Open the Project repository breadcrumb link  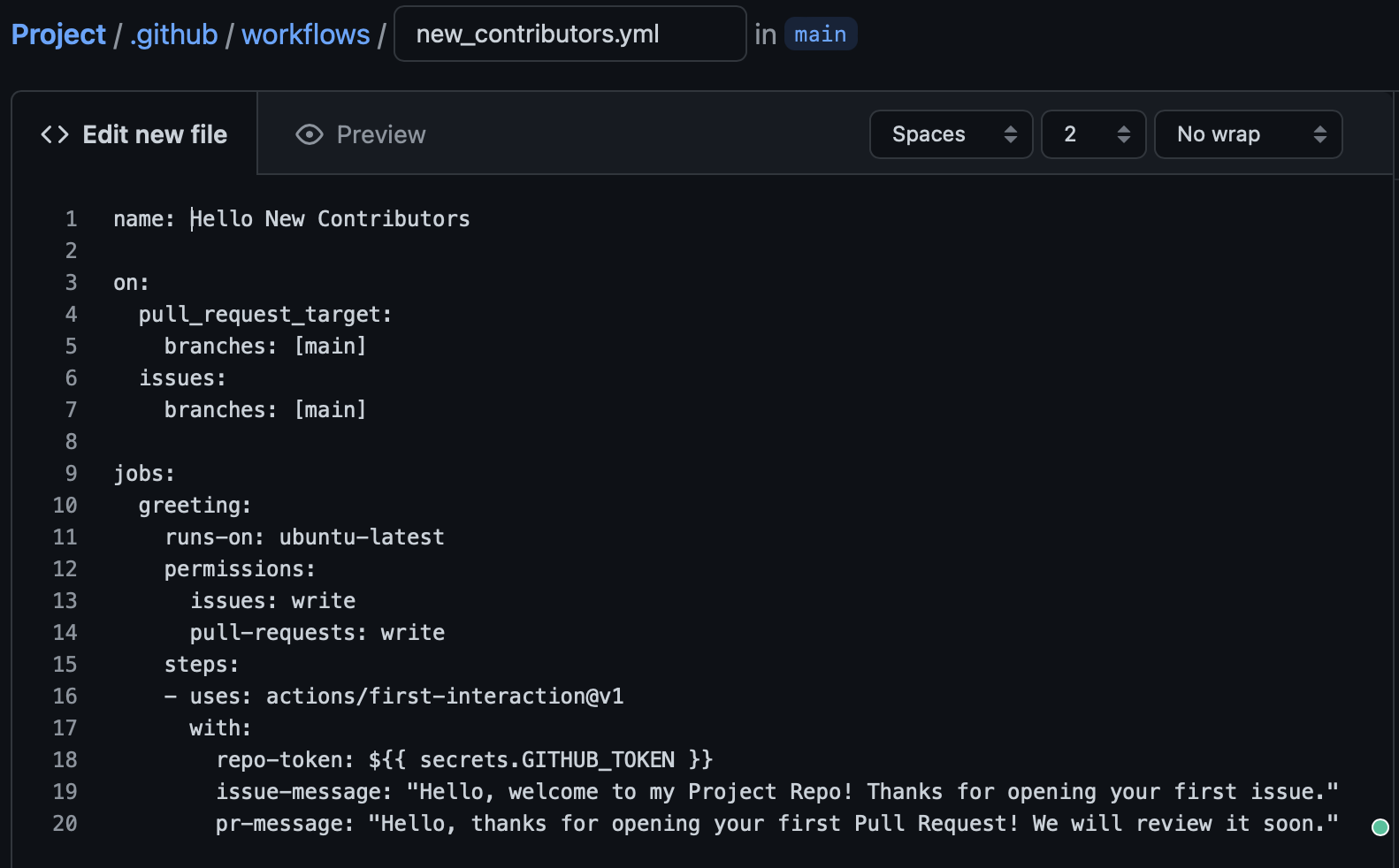[58, 34]
